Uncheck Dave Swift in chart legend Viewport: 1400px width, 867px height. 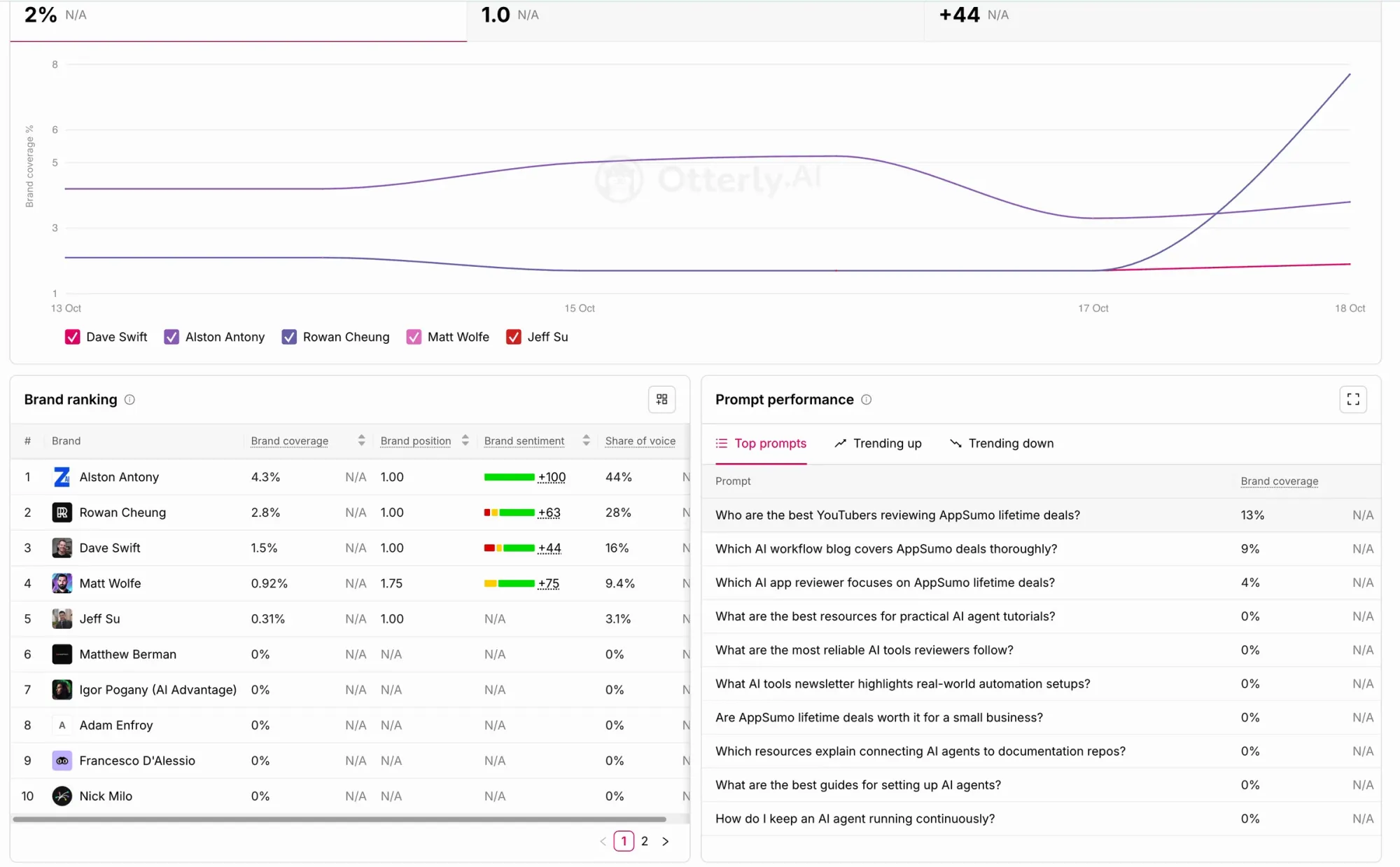click(72, 337)
